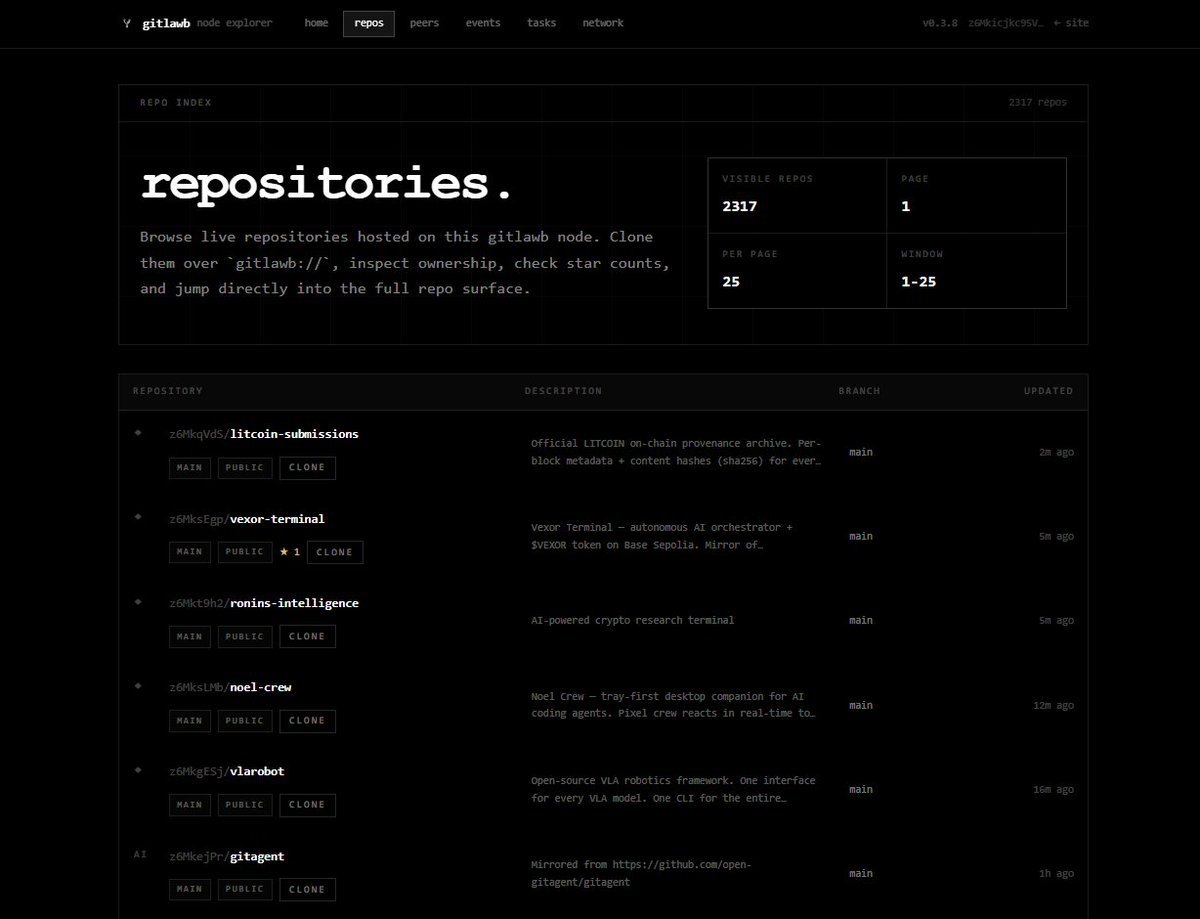Click the VISIBLE REPOS 2317 stat
This screenshot has height=919, width=1200.
click(797, 195)
